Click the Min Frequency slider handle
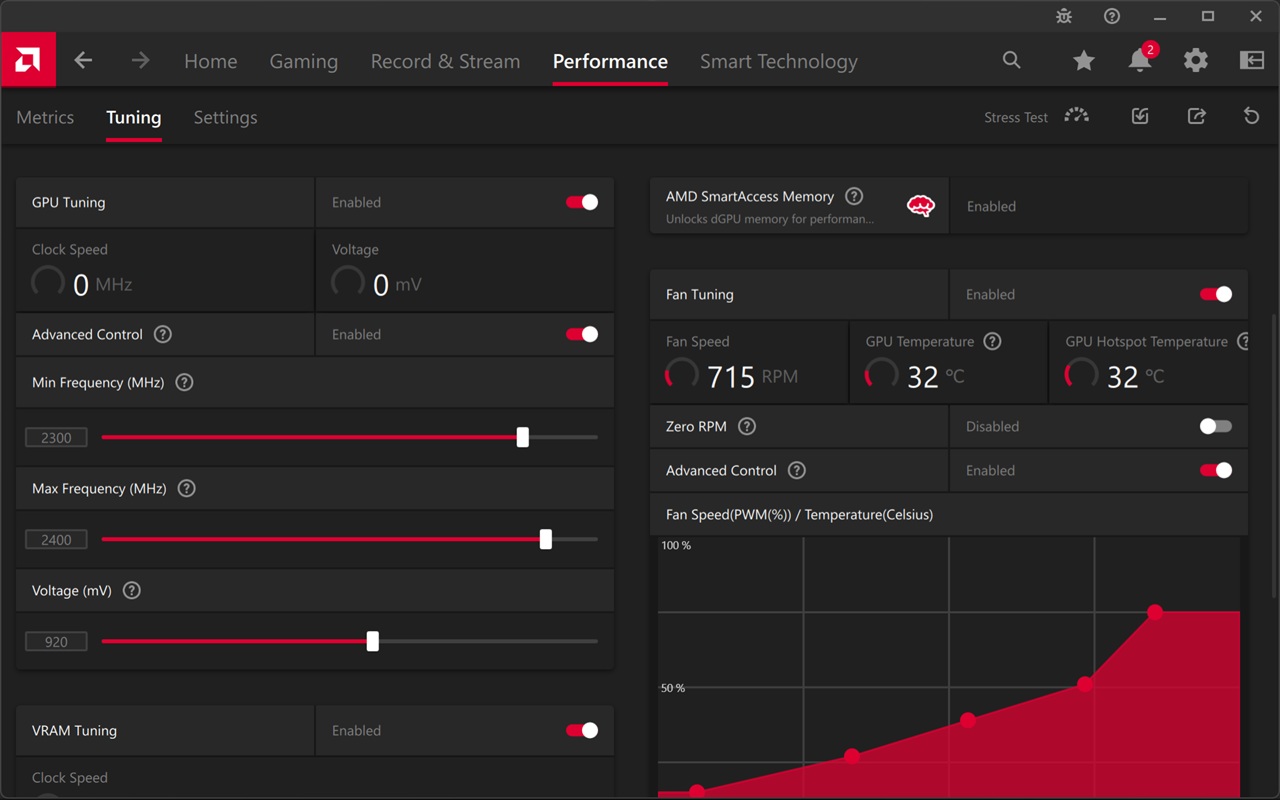 [523, 437]
